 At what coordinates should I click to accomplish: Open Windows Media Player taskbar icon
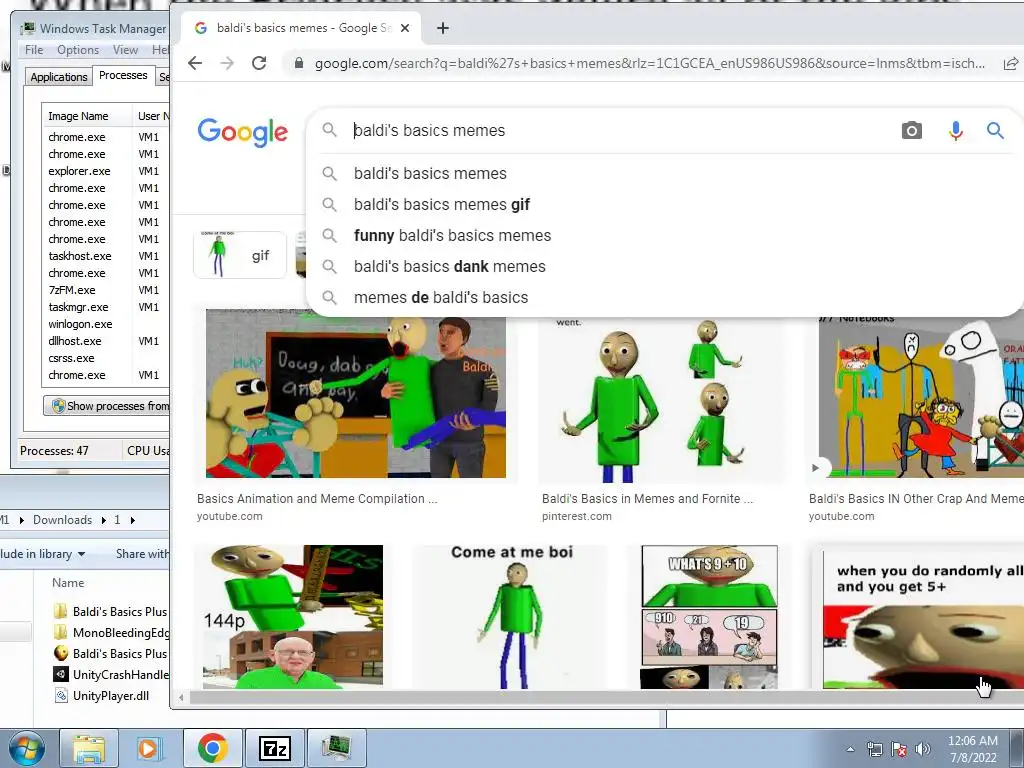point(148,748)
